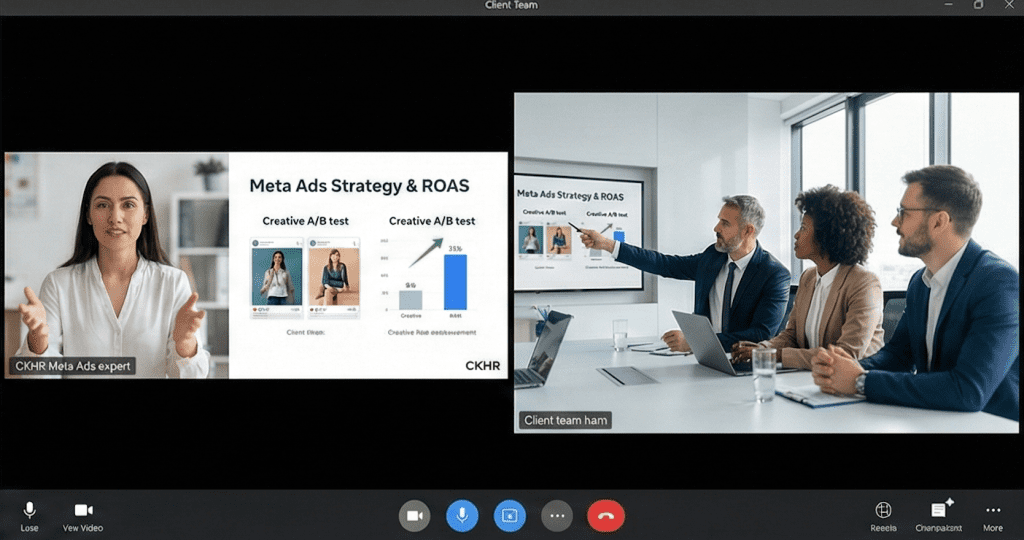Open the Reeels grid icon
The height and width of the screenshot is (540, 1024).
click(883, 510)
